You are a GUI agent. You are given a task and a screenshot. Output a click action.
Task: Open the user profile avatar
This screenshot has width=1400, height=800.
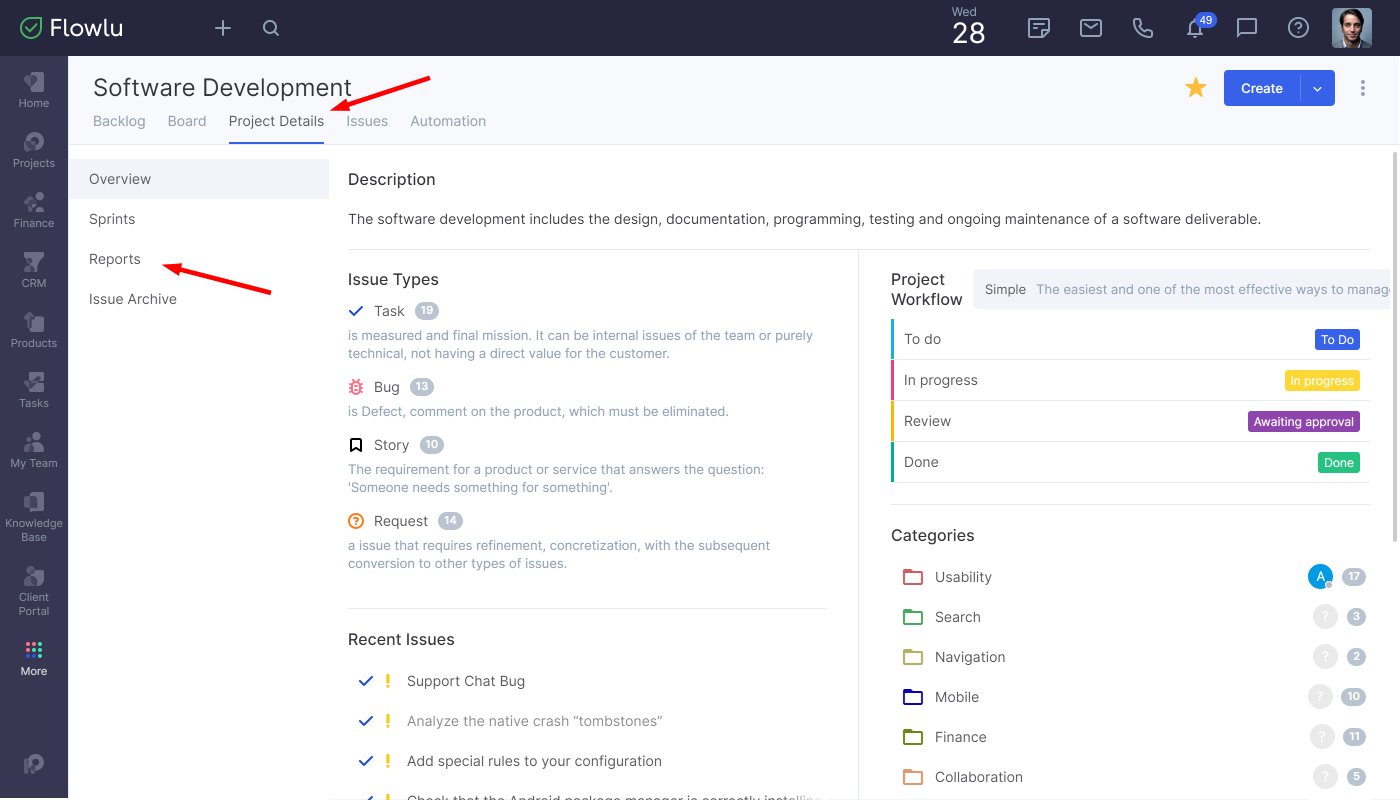click(x=1352, y=28)
